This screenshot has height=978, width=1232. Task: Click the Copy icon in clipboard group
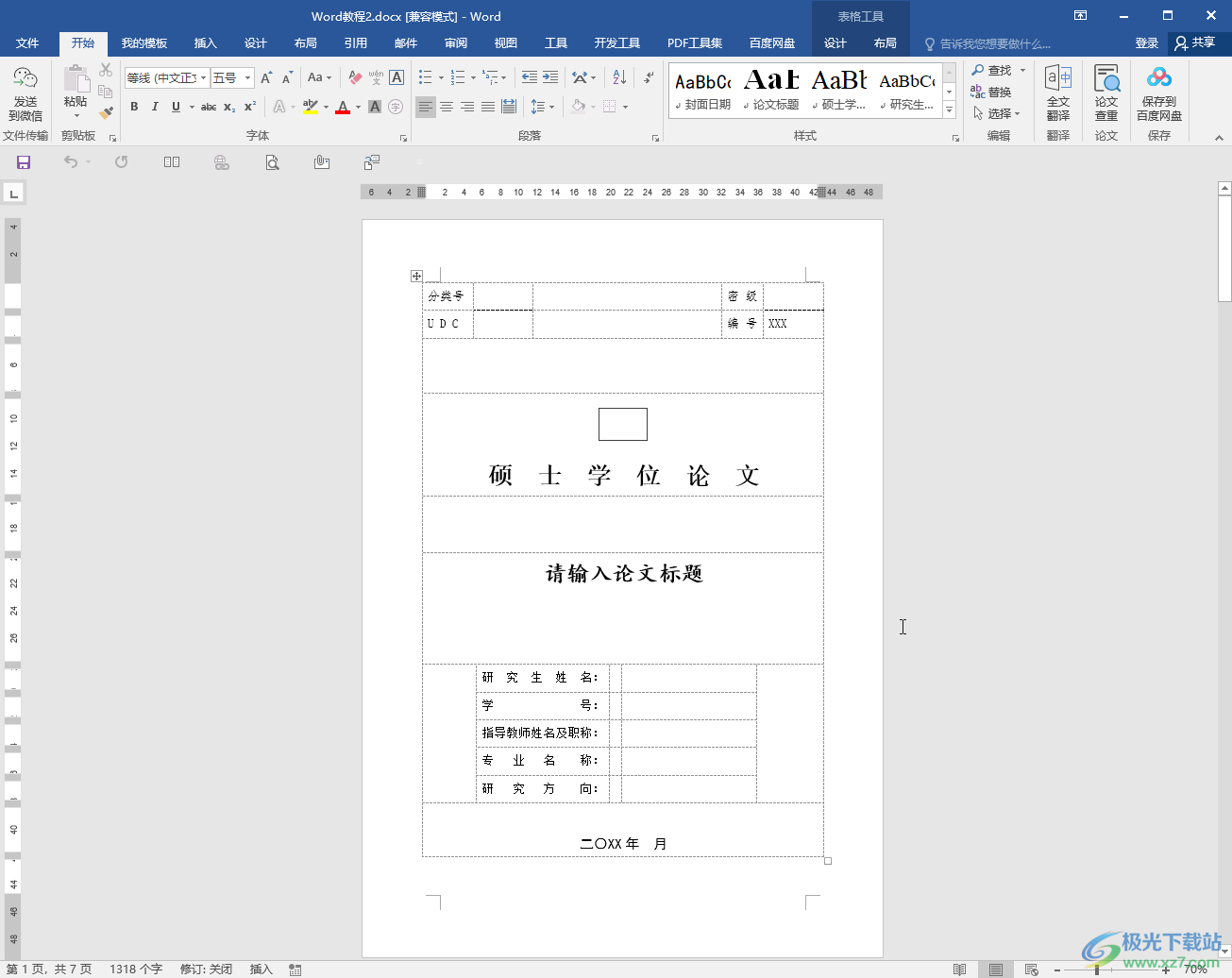[x=106, y=92]
